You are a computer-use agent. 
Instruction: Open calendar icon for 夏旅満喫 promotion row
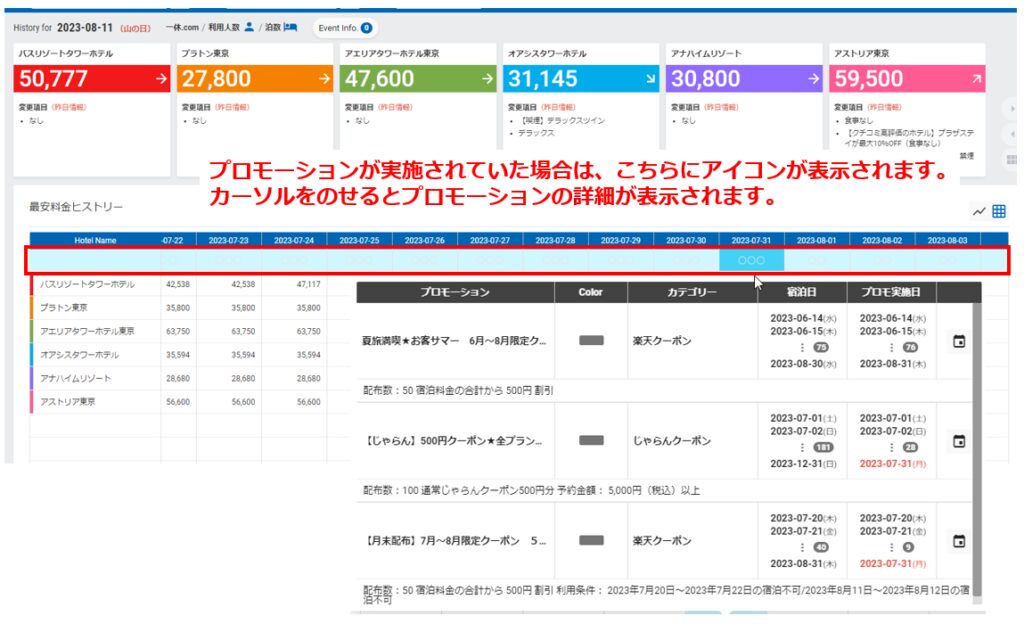[959, 342]
